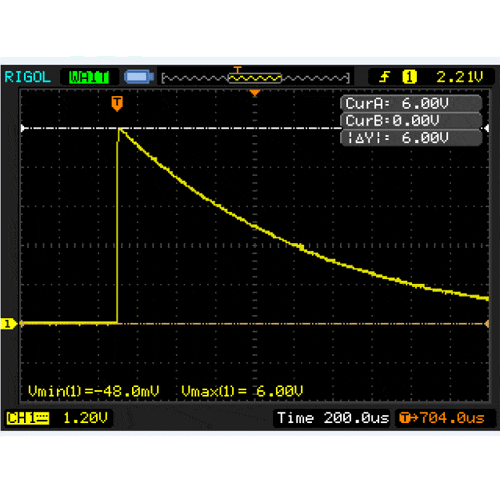
Task: Click the Time 200.0us timebase readout
Action: [333, 418]
